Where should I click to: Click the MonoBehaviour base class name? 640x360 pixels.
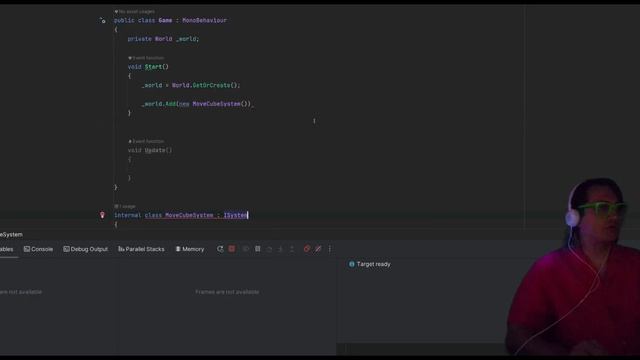click(204, 20)
